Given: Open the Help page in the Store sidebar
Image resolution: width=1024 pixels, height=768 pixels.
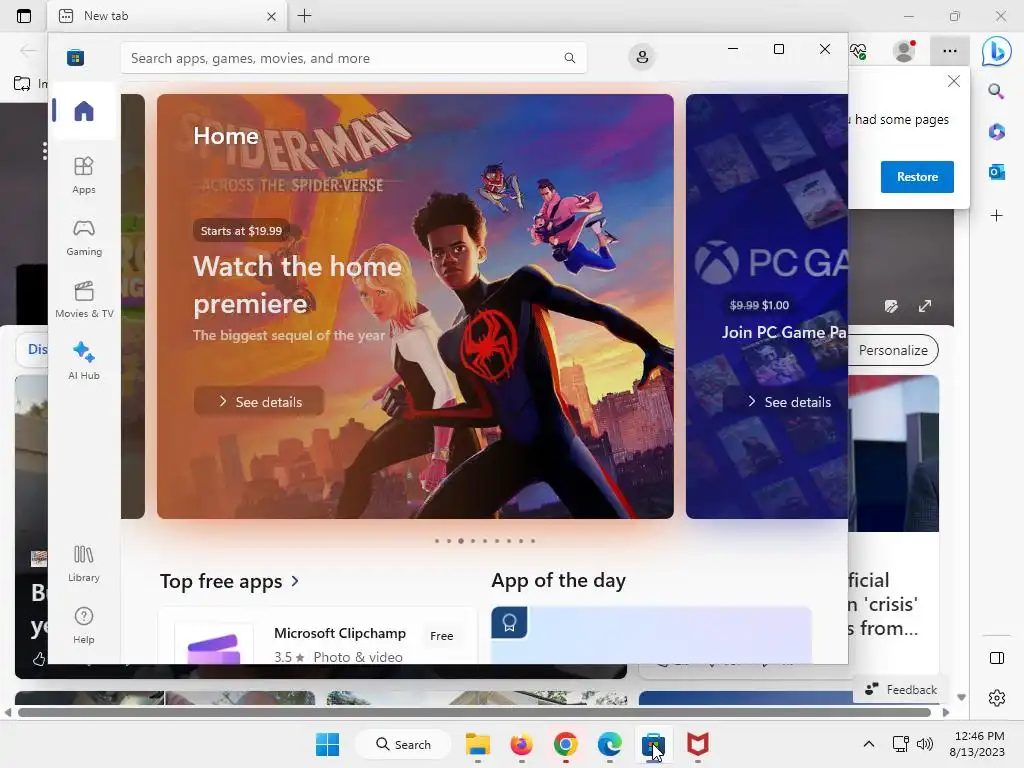Looking at the screenshot, I should tap(84, 625).
